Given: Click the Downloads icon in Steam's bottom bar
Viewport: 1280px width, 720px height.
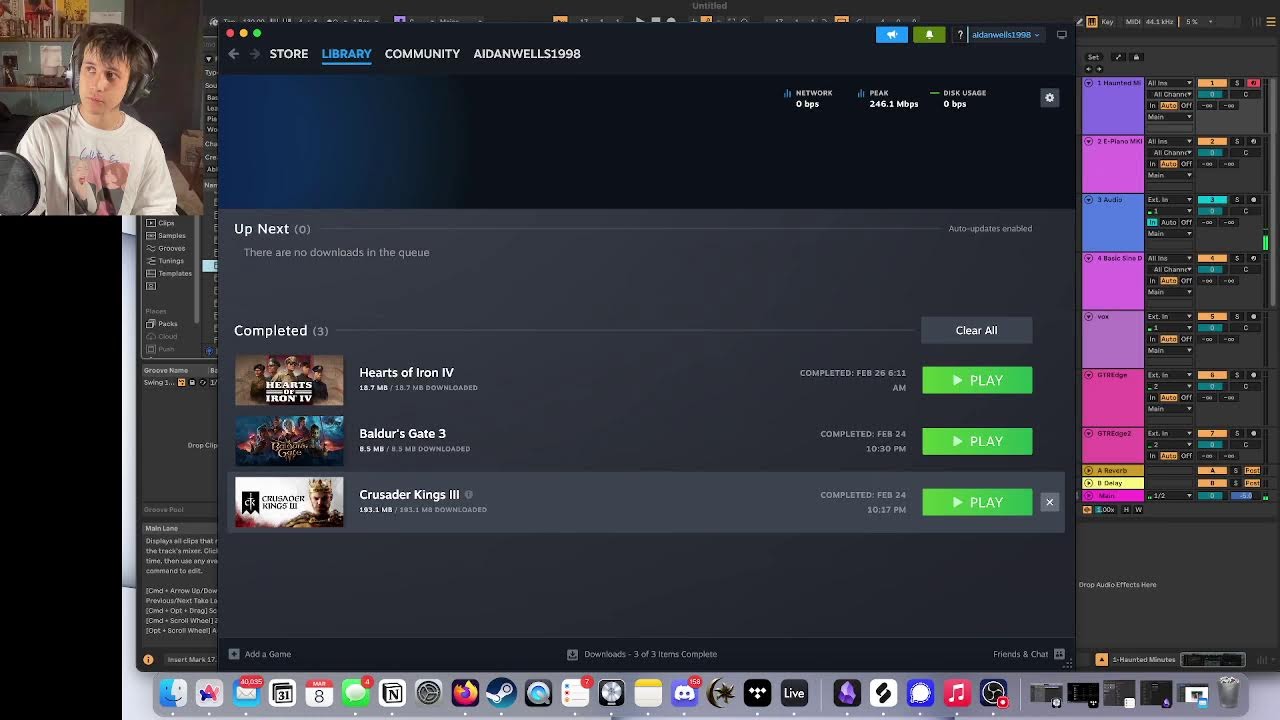Looking at the screenshot, I should coord(572,654).
